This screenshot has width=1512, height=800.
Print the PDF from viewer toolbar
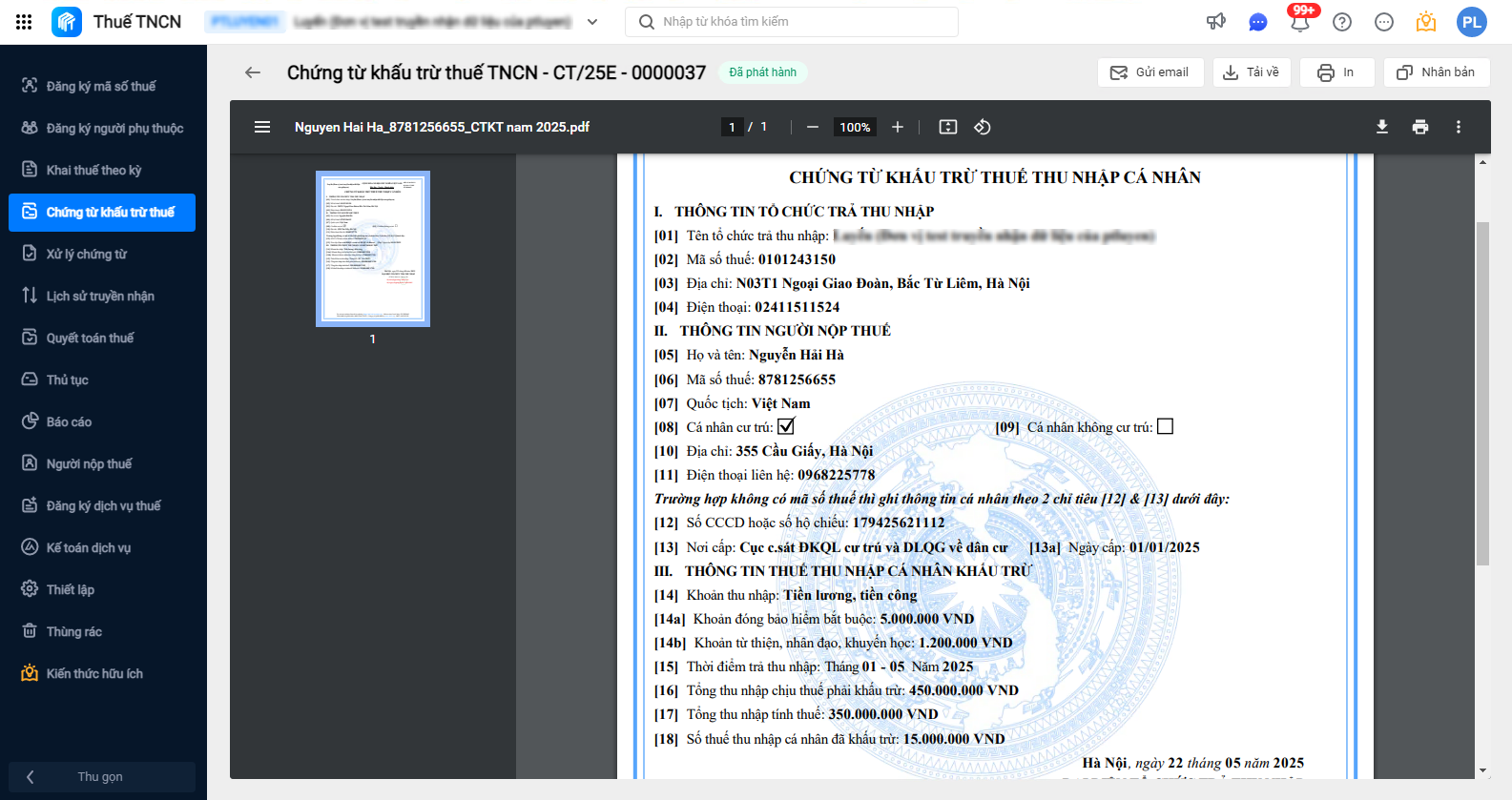click(1420, 127)
